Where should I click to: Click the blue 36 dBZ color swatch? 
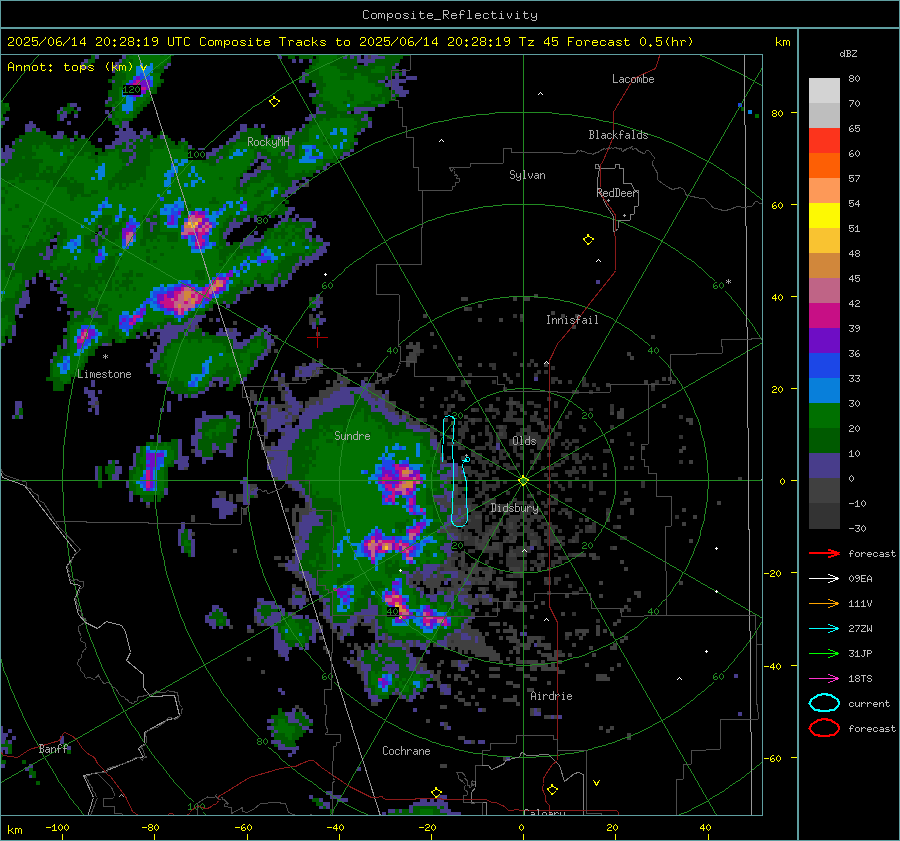click(x=824, y=365)
